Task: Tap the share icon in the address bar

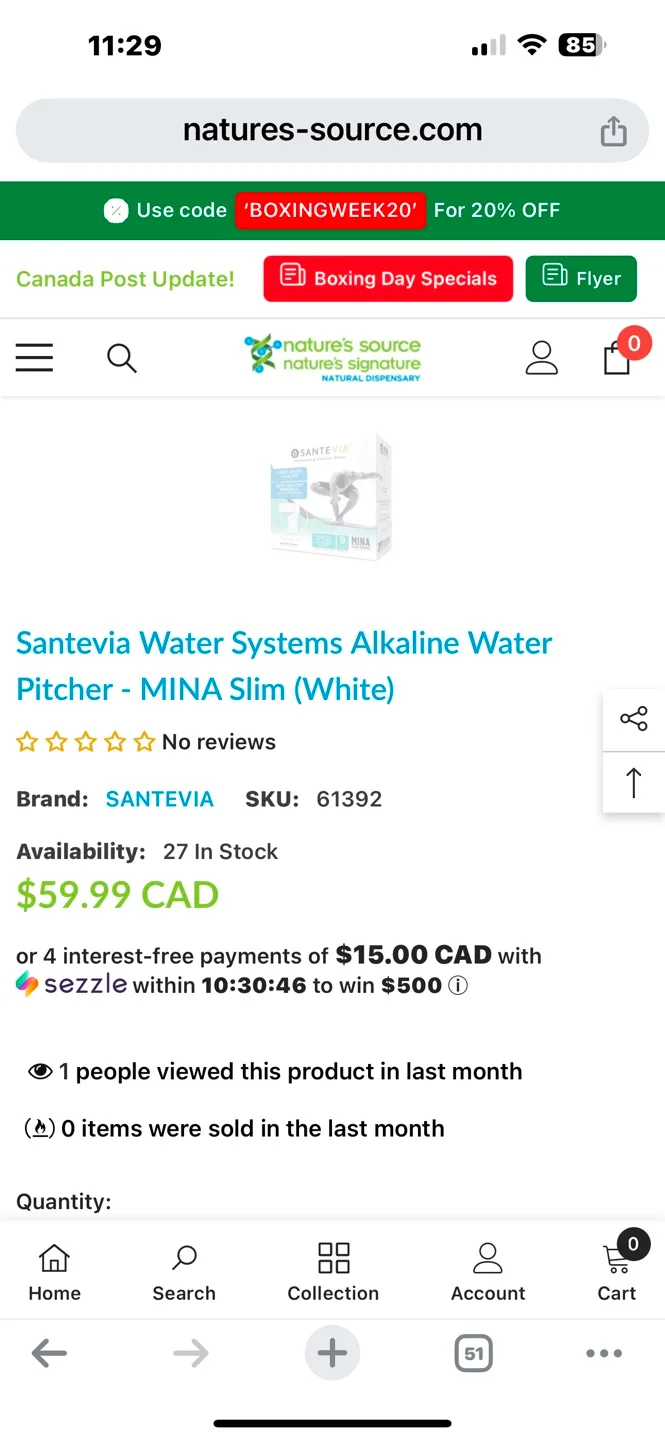Action: [x=613, y=130]
